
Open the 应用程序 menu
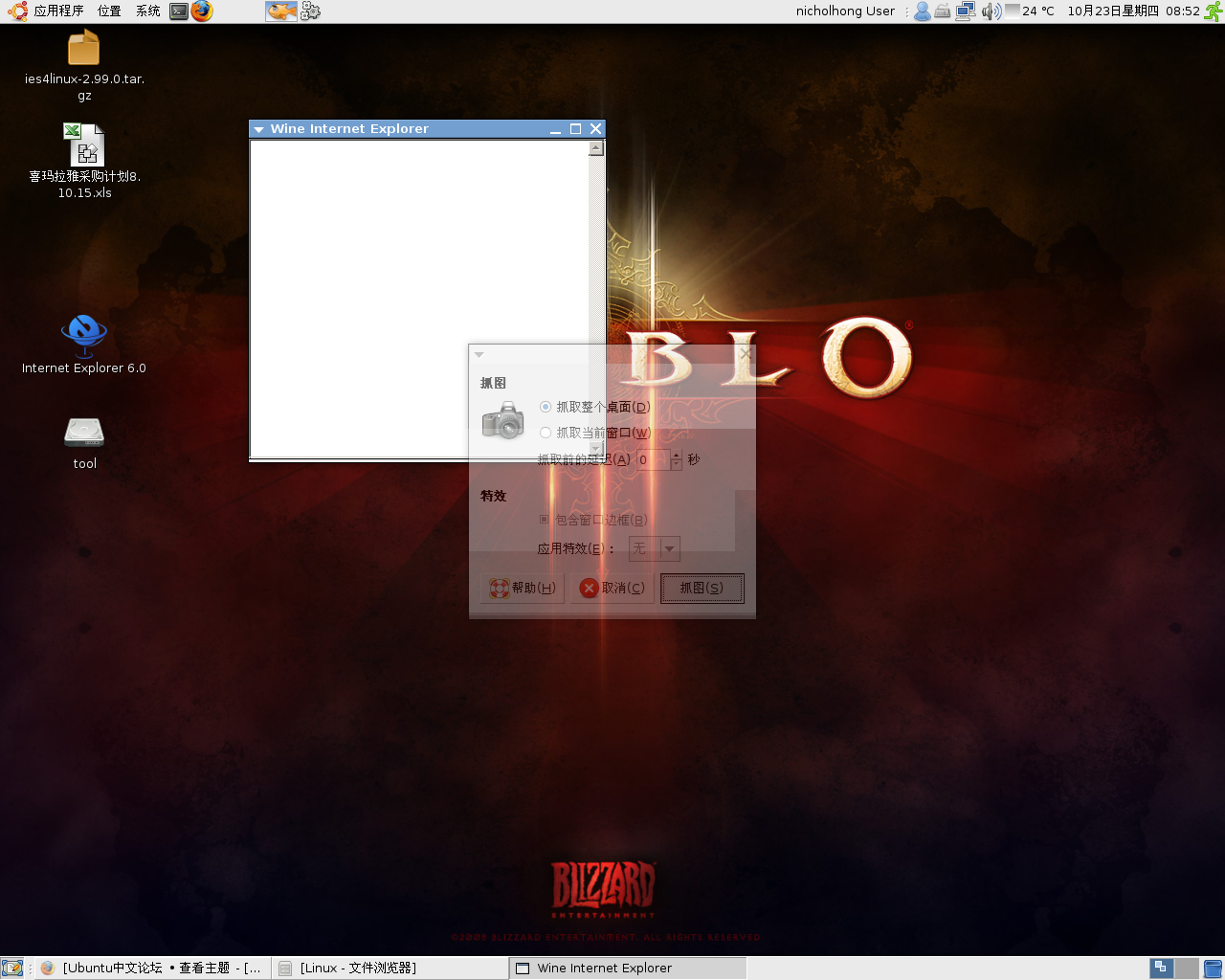point(58,11)
